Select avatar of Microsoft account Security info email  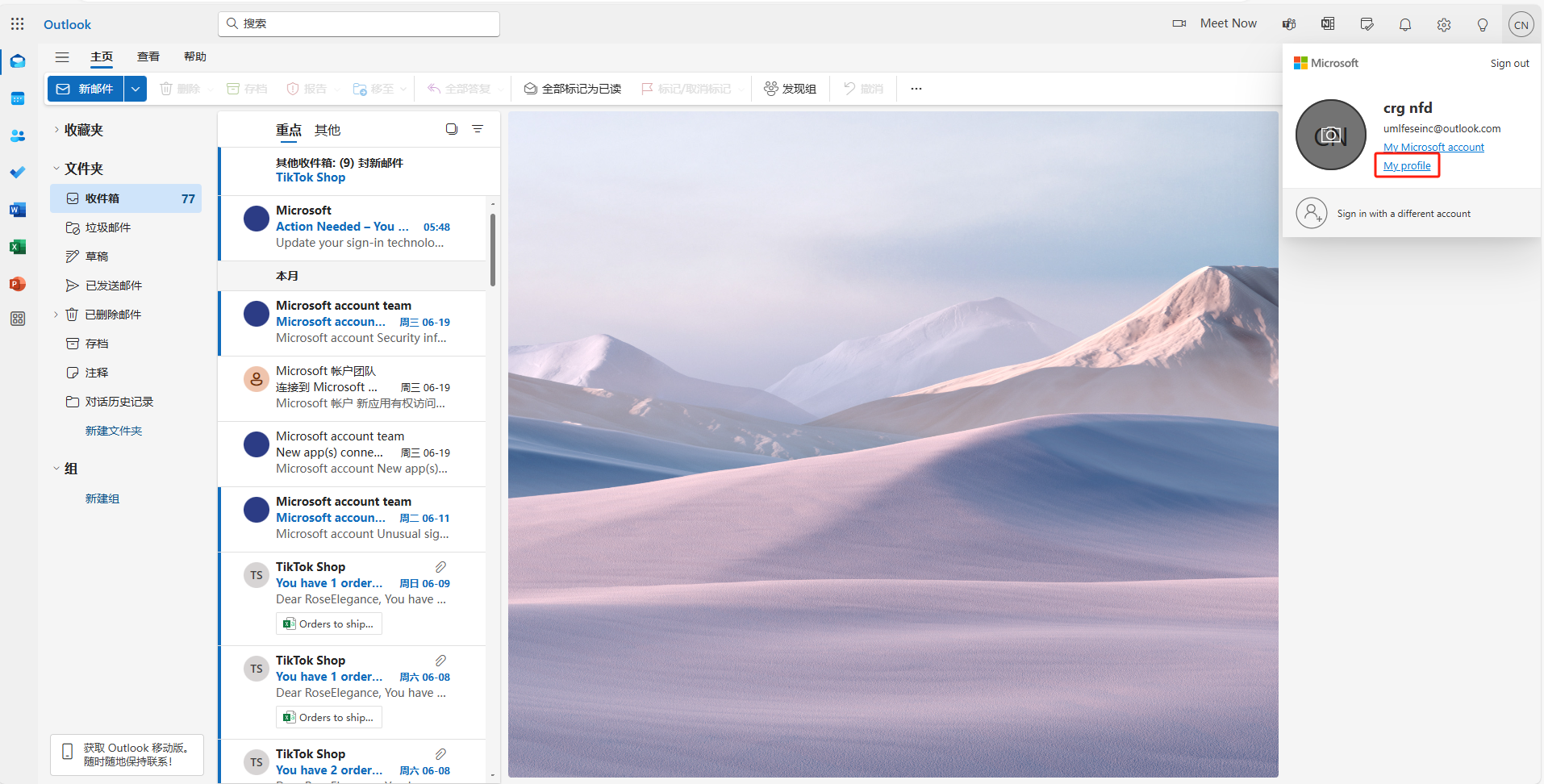pyautogui.click(x=257, y=314)
